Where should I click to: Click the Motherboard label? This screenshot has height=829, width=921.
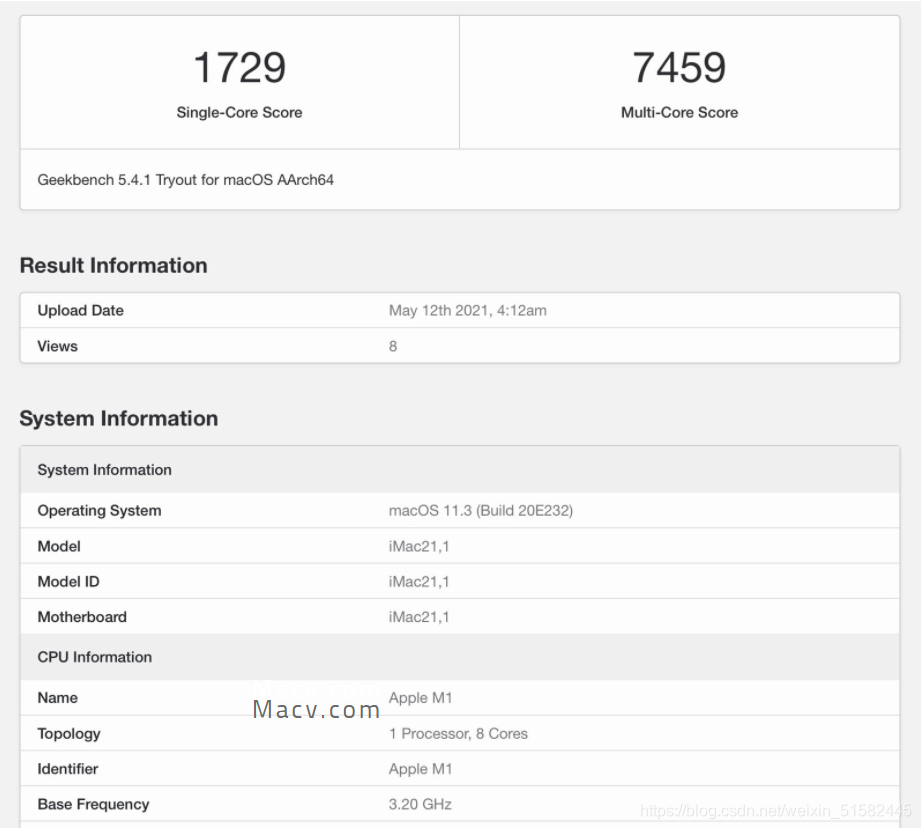[x=82, y=617]
